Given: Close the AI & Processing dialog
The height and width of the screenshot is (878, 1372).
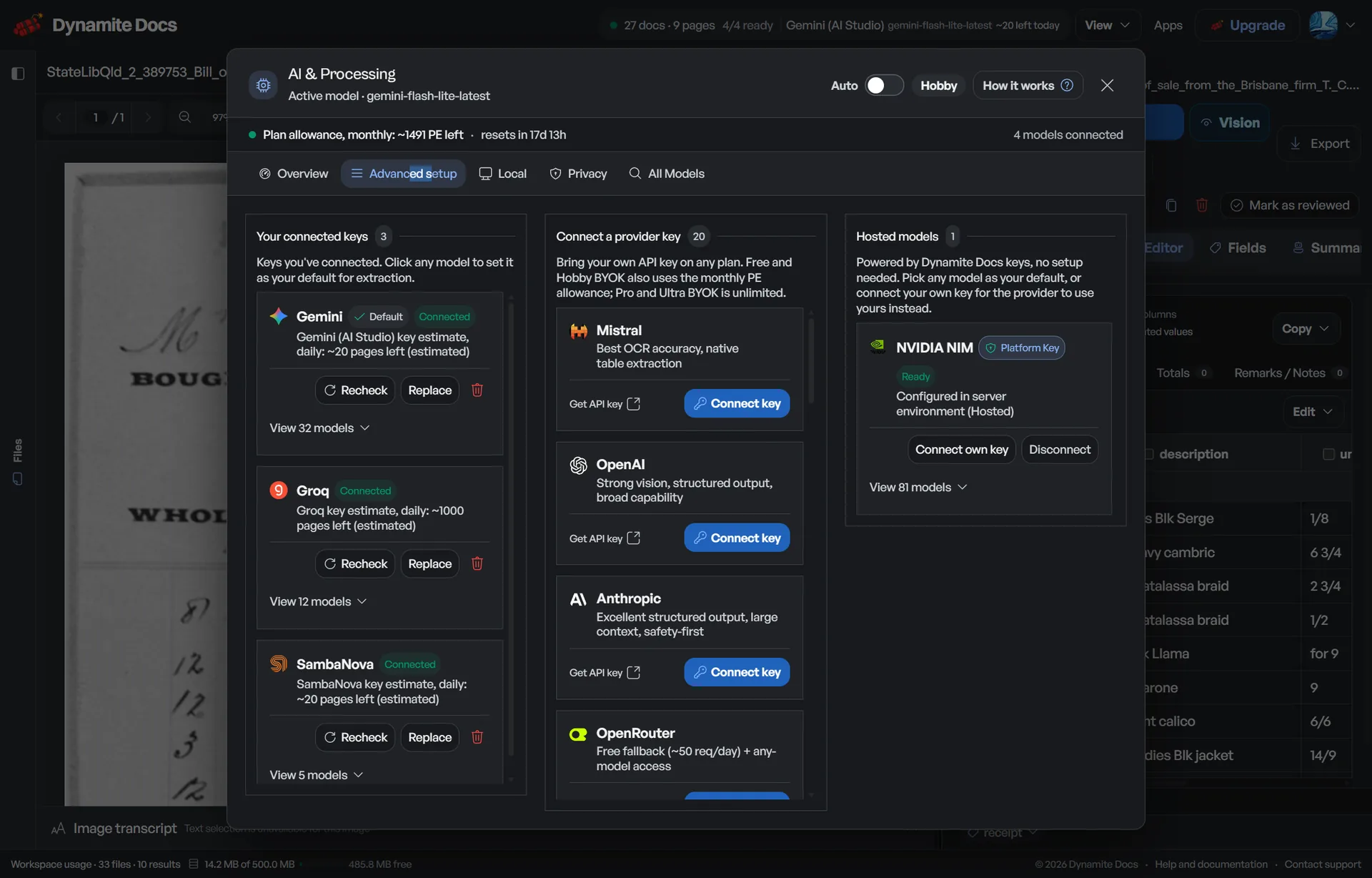Looking at the screenshot, I should click(x=1107, y=85).
